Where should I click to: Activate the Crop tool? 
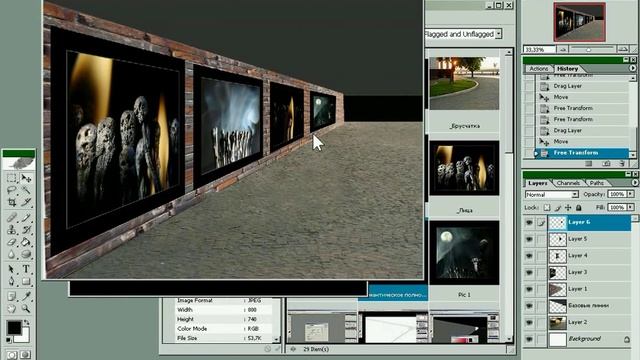(11, 202)
